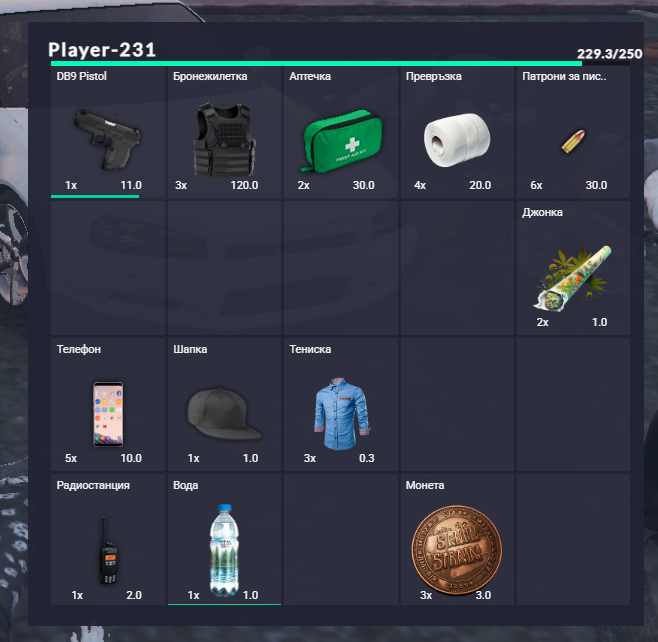Select the empty slot below DB9 Pistol
Screen dimensions: 658x642
(x=108, y=268)
